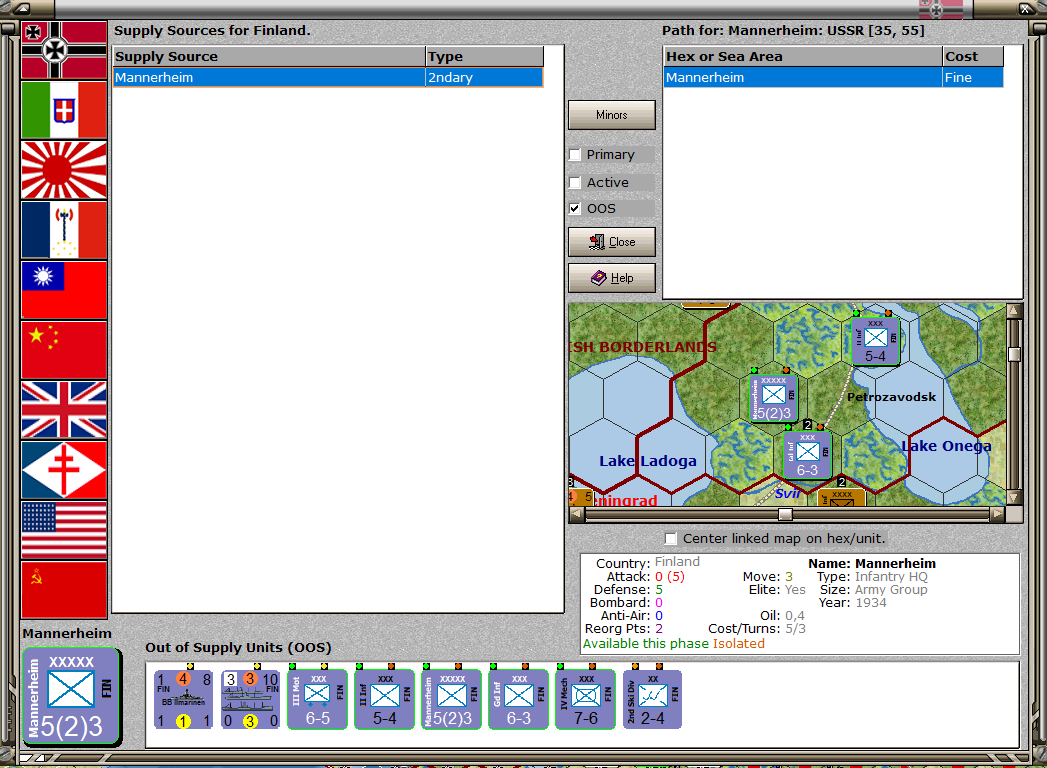Click the Fine cost cell
1047x768 pixels.
973,77
